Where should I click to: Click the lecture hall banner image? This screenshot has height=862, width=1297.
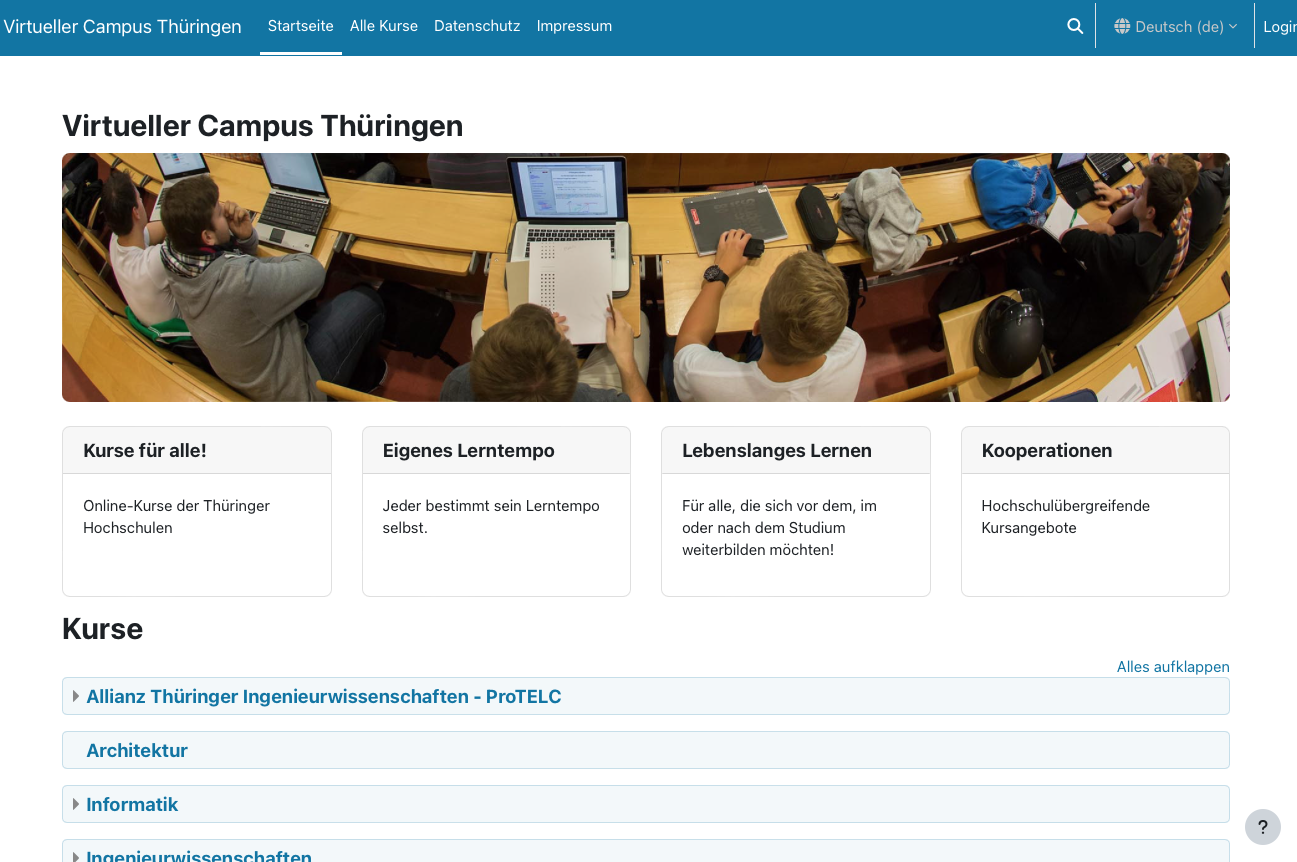click(x=645, y=277)
